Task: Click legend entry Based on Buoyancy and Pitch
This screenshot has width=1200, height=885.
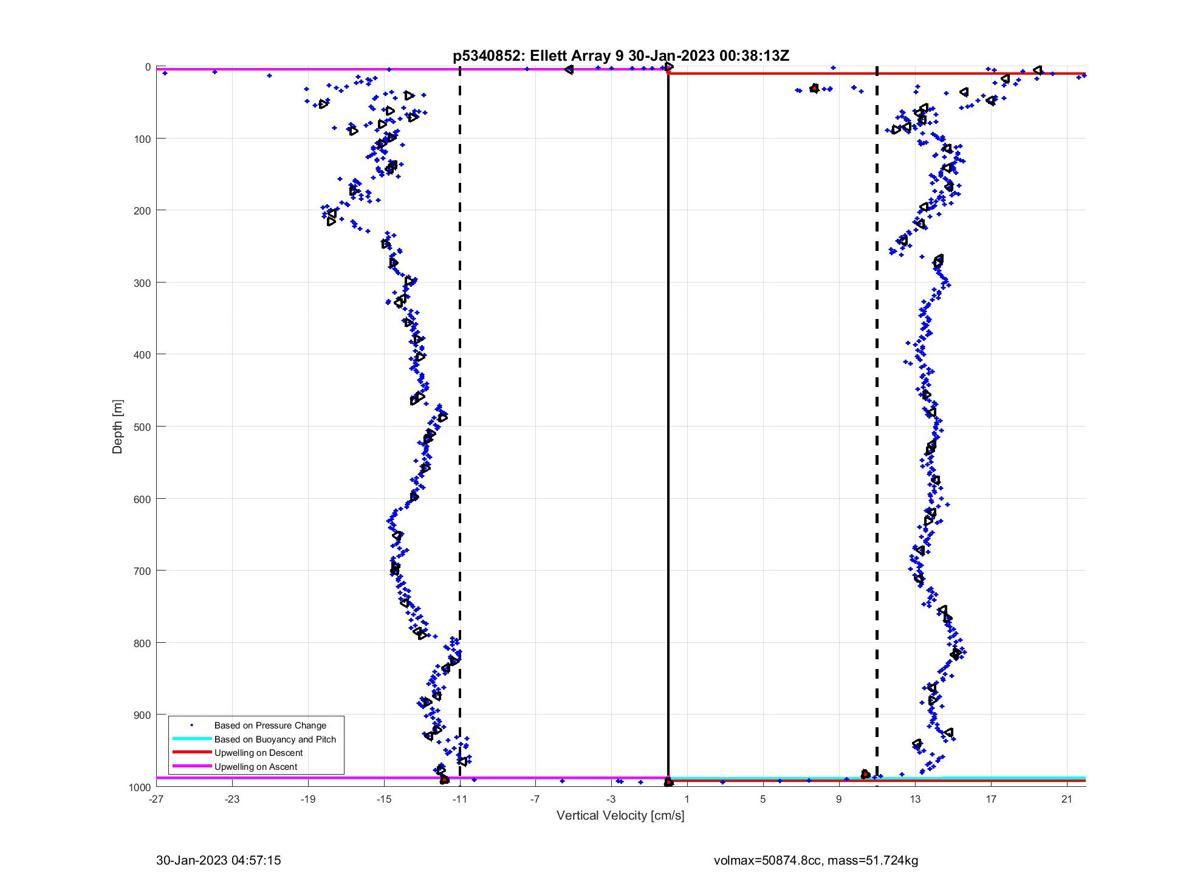Action: tap(275, 739)
